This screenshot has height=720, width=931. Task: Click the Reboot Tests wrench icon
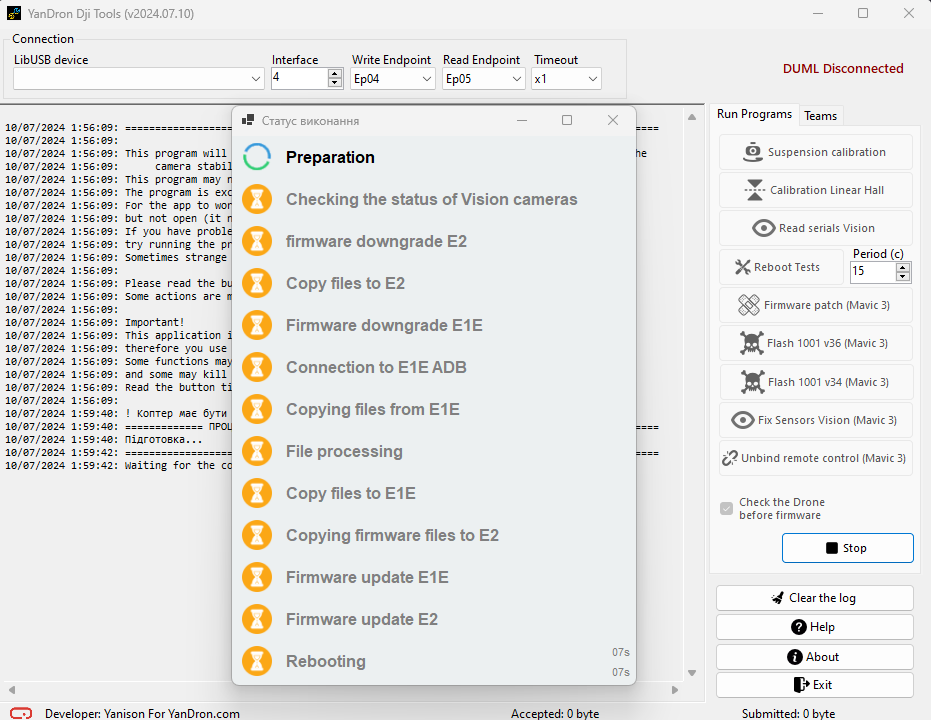point(742,267)
